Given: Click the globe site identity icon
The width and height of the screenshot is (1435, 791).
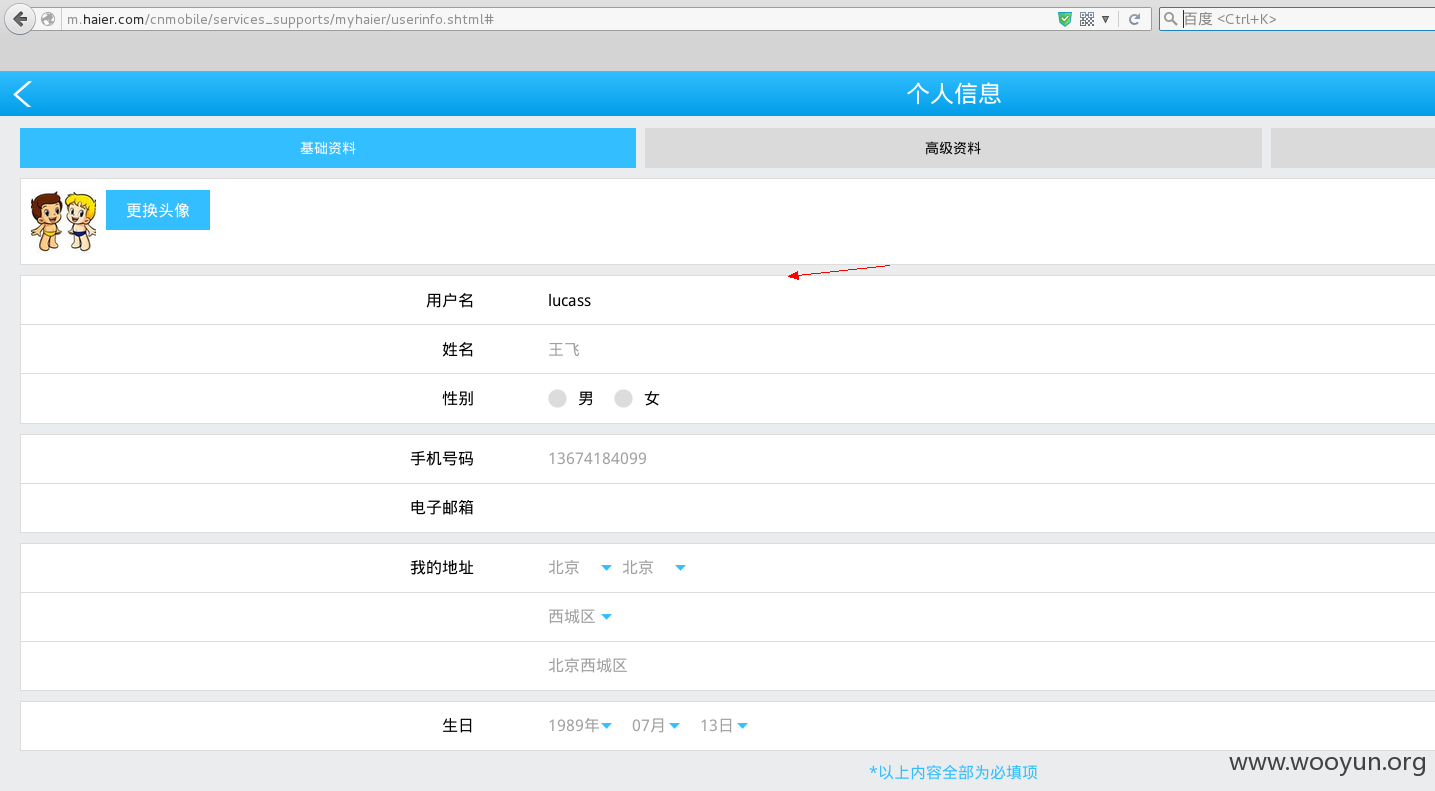Looking at the screenshot, I should pos(48,19).
